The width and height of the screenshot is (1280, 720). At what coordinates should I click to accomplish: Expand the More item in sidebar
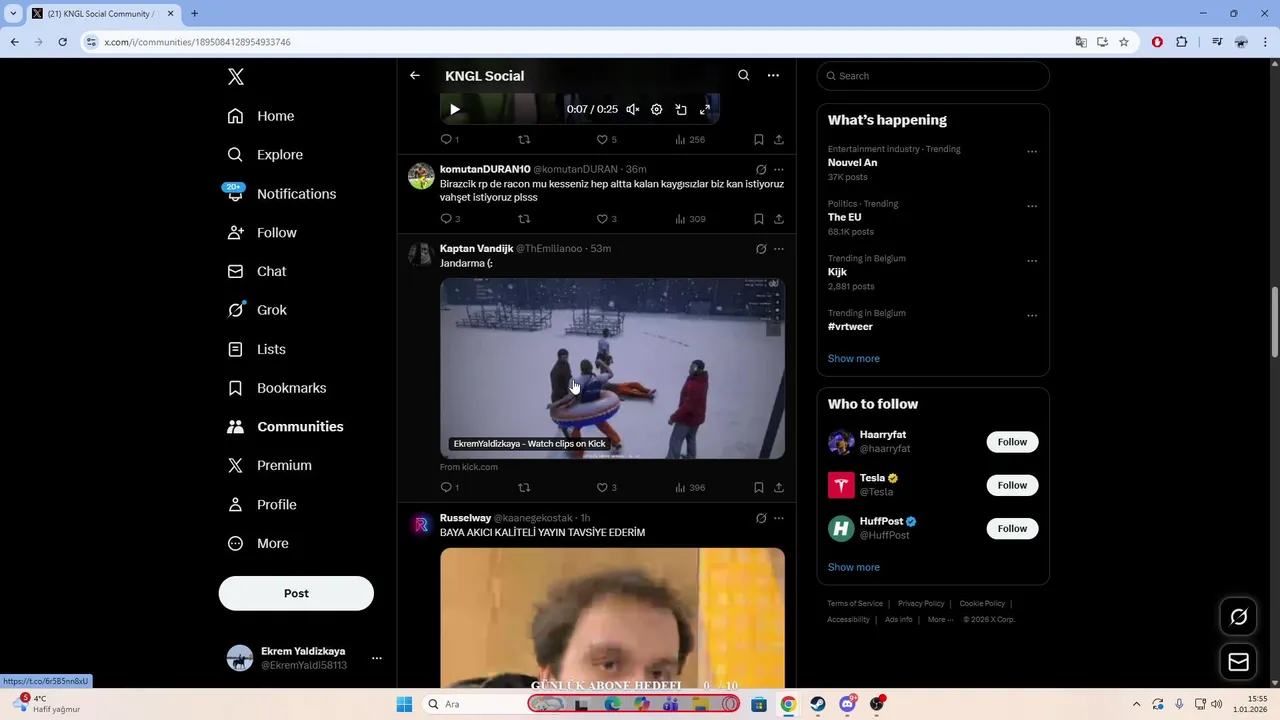click(x=258, y=544)
